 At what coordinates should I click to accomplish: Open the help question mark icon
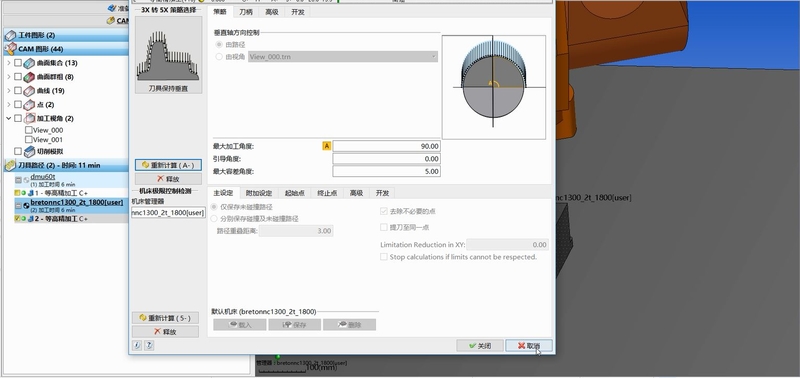pyautogui.click(x=148, y=345)
